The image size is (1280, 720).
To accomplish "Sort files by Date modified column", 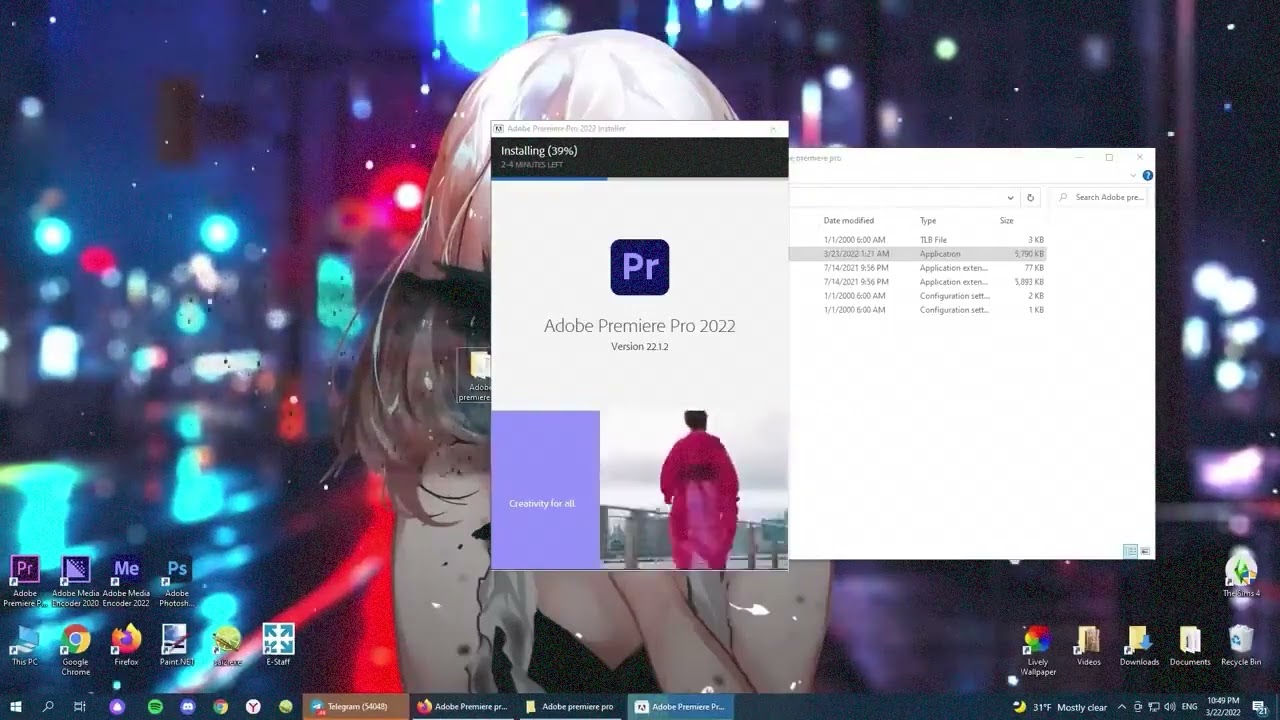I will tap(849, 220).
